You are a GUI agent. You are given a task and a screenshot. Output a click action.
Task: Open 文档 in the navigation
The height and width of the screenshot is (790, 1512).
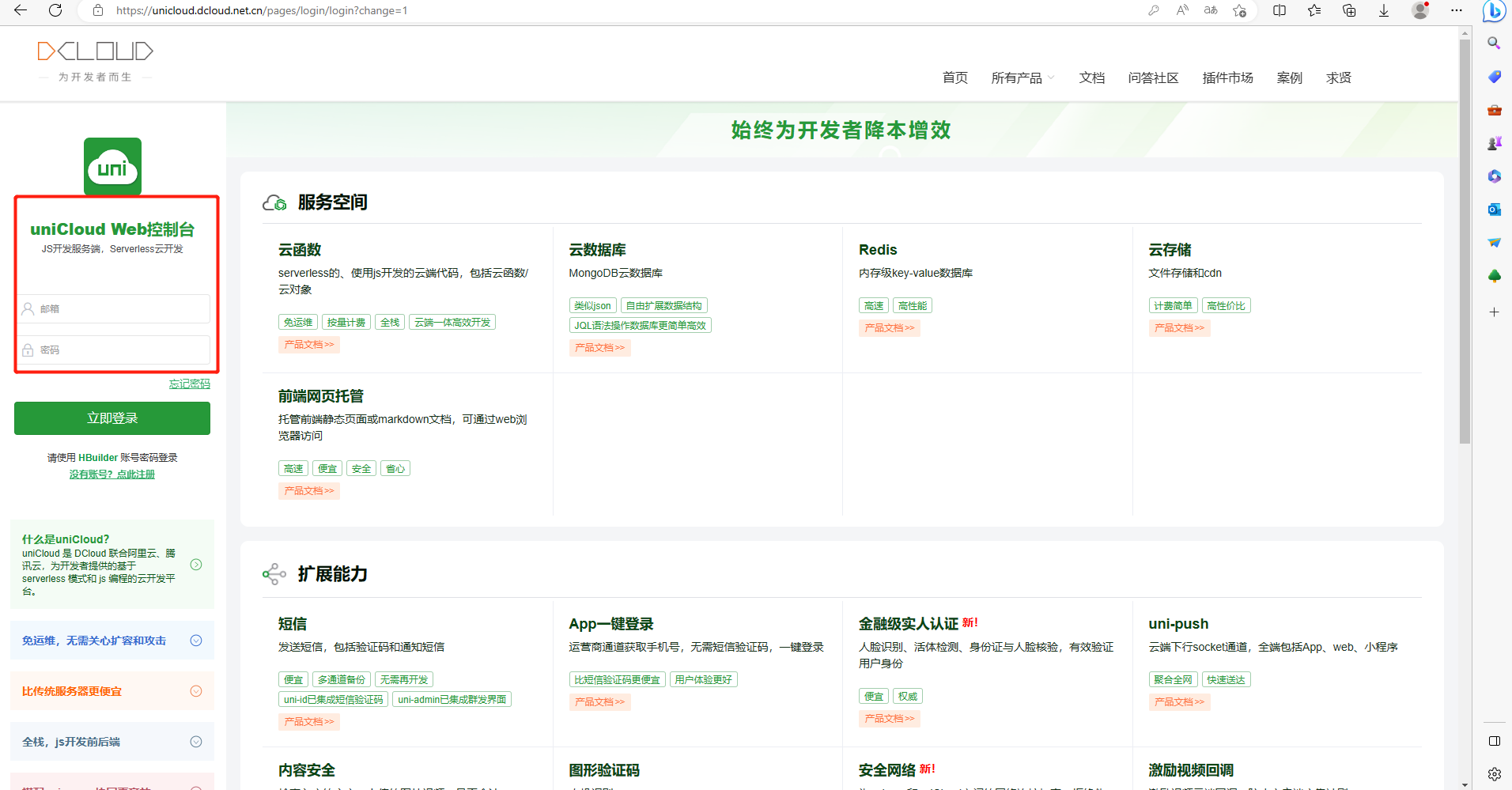click(1091, 77)
